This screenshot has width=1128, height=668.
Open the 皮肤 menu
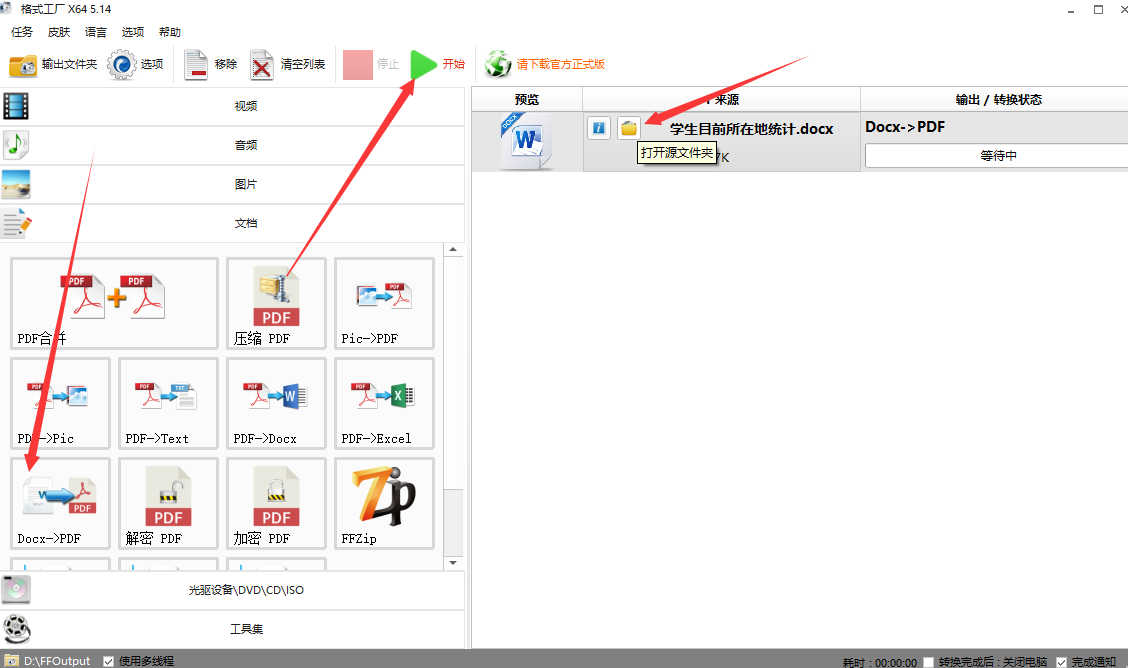point(58,32)
